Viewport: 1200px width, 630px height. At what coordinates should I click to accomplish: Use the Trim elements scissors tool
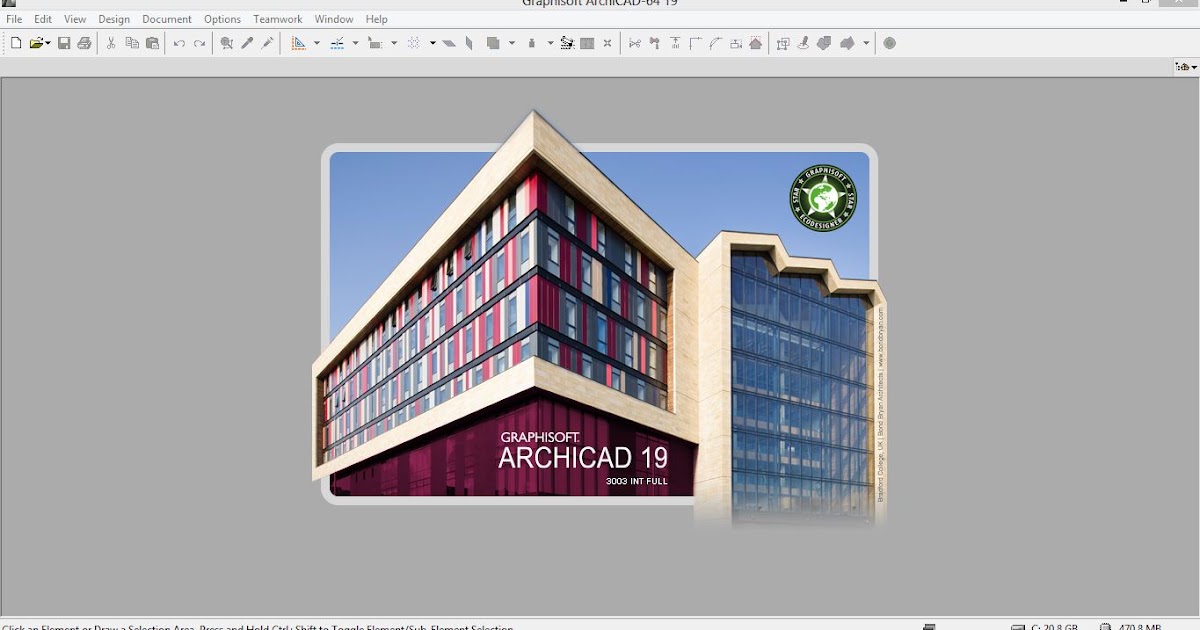634,43
